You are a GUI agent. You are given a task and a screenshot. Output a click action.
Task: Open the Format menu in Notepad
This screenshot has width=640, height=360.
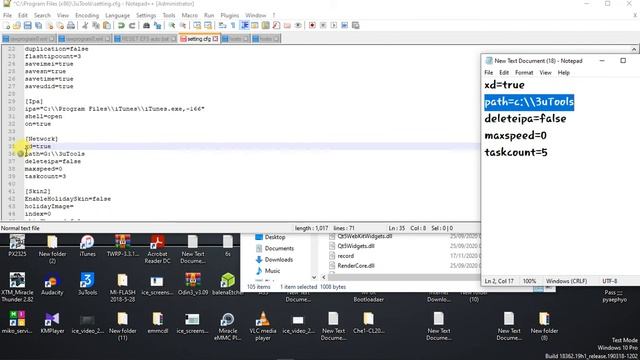524,72
